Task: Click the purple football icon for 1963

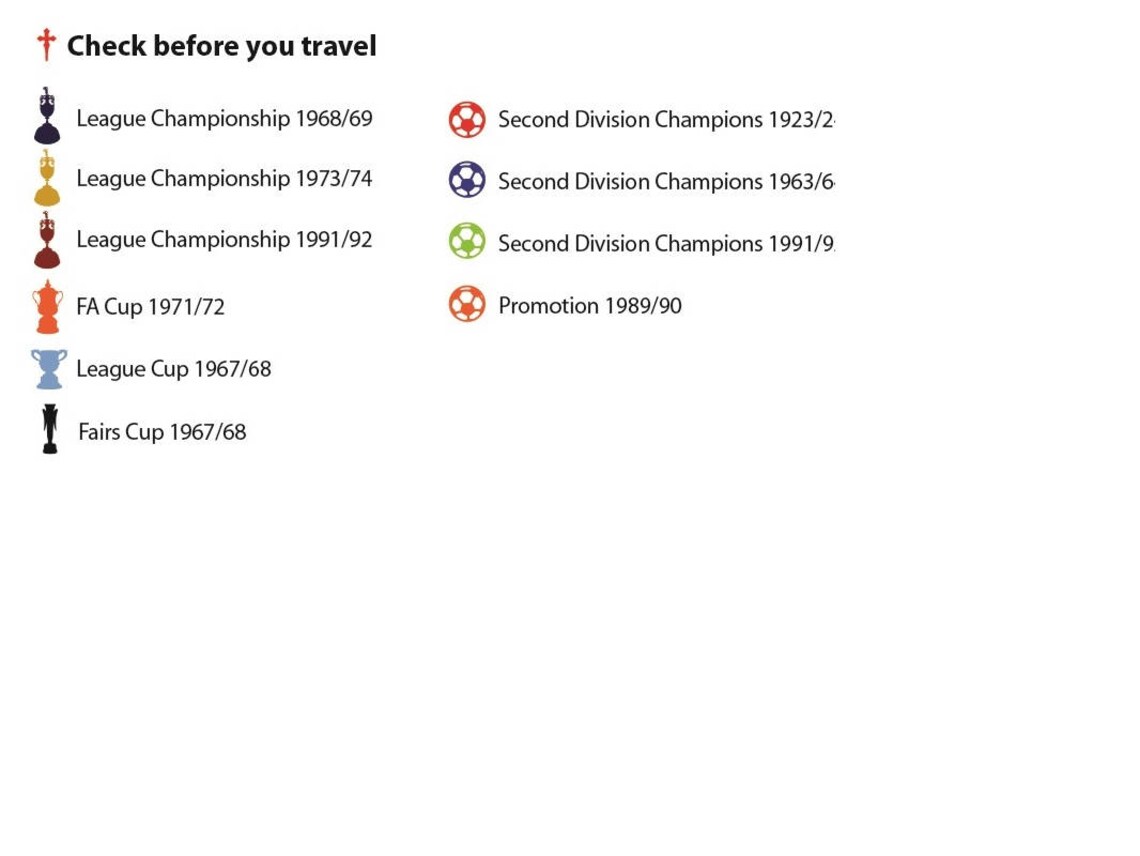Action: click(x=467, y=180)
